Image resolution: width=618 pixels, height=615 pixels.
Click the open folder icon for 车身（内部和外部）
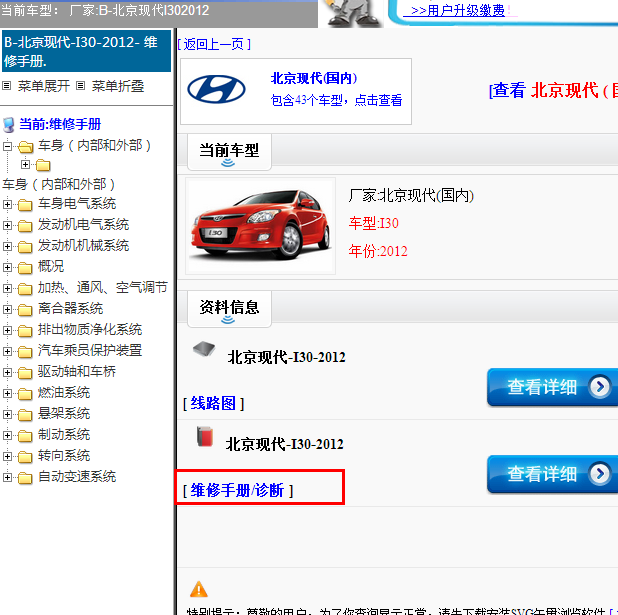[26, 147]
